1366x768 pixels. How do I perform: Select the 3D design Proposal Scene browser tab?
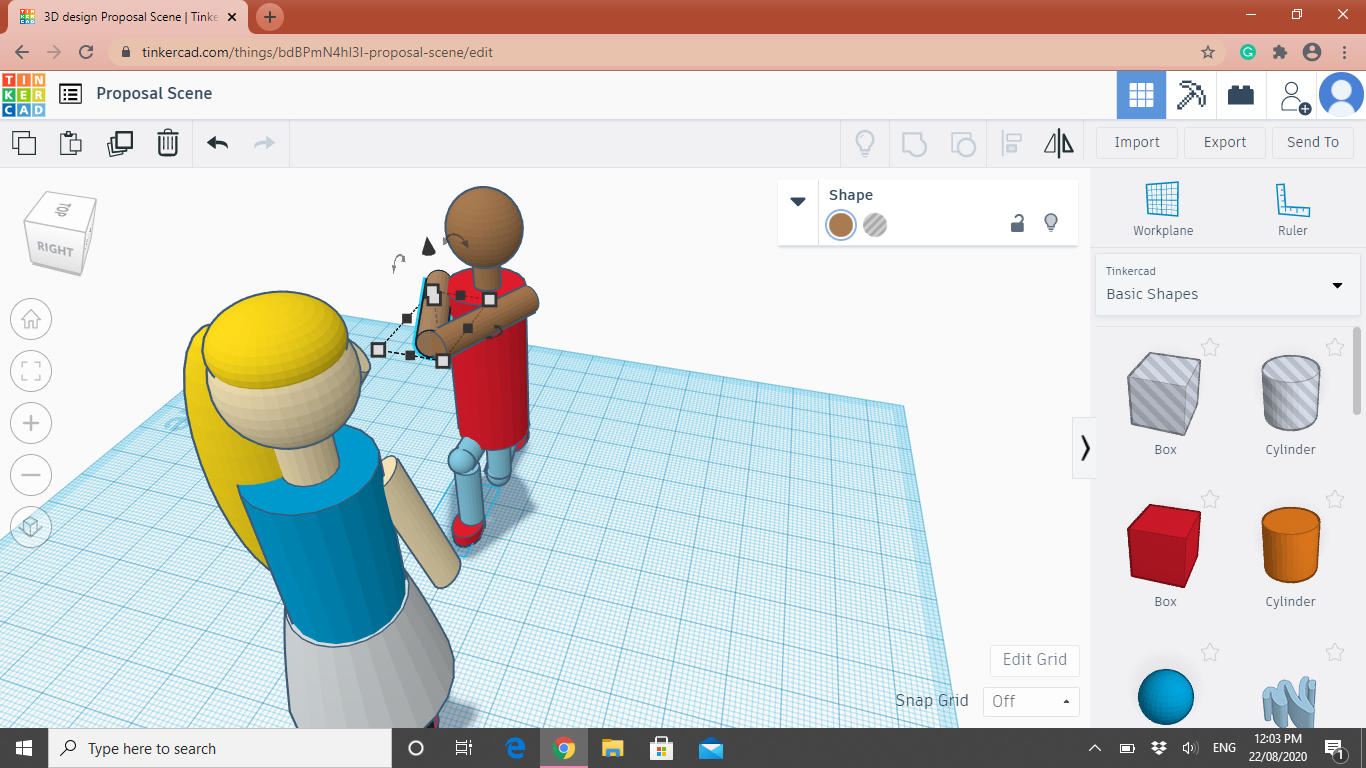coord(129,17)
